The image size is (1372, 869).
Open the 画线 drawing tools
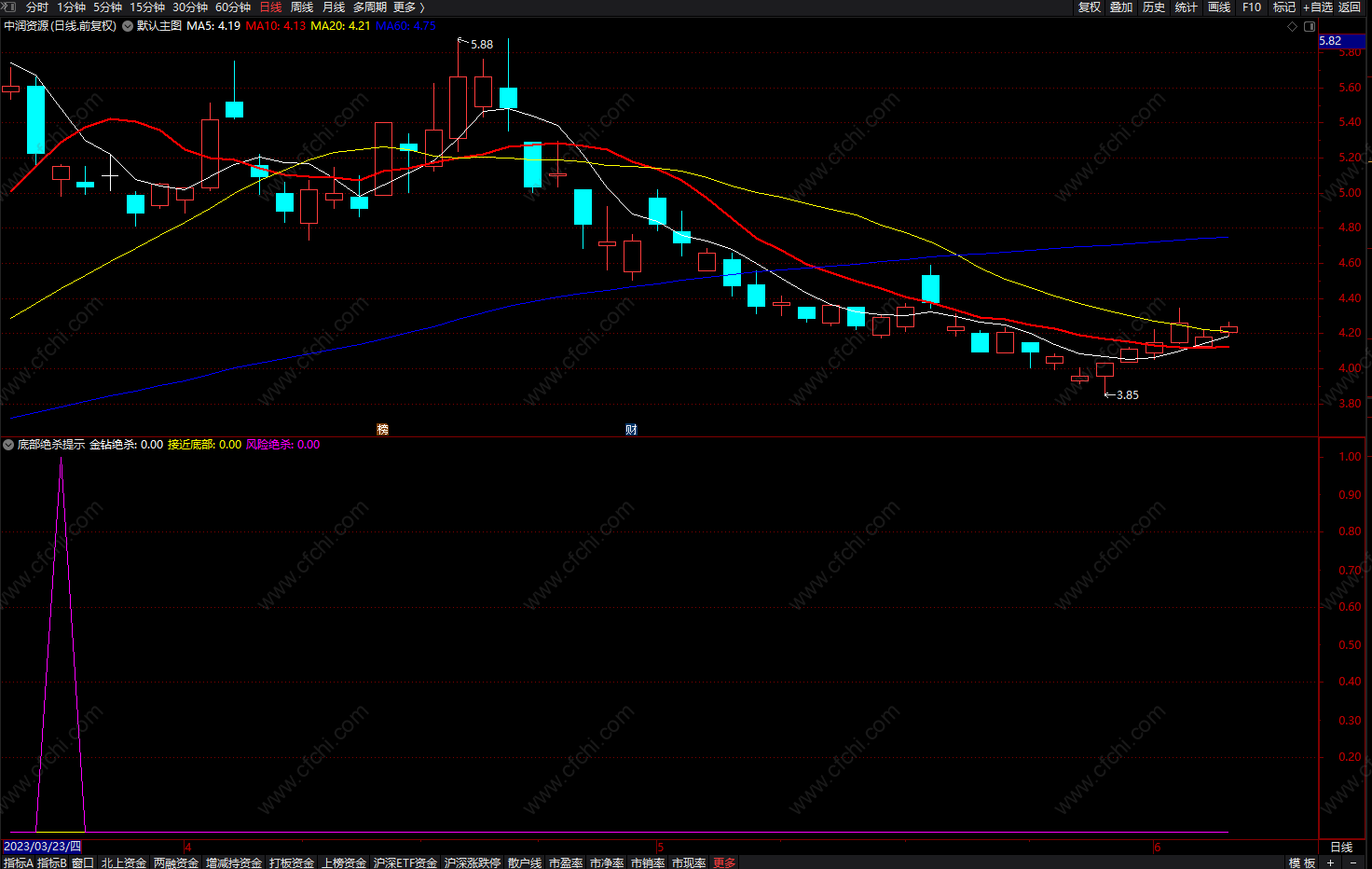click(1219, 7)
